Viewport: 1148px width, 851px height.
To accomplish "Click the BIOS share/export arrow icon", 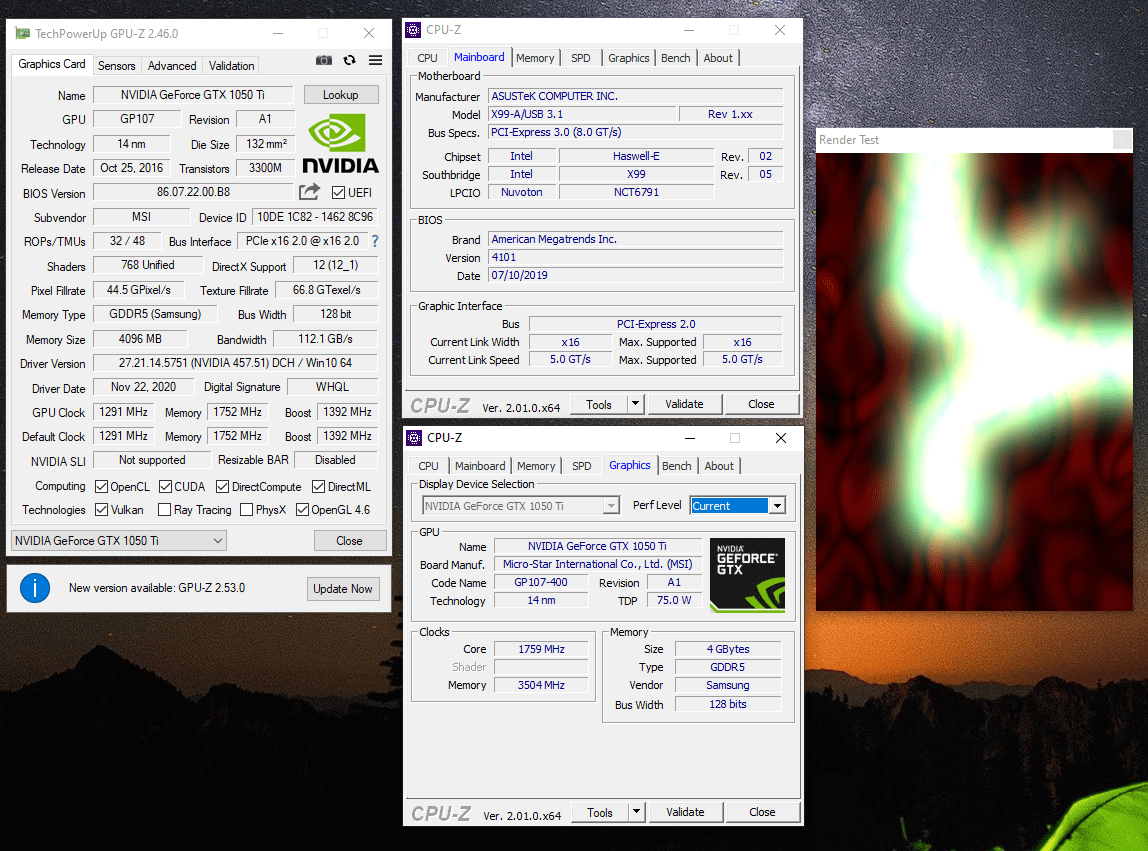I will (x=310, y=192).
